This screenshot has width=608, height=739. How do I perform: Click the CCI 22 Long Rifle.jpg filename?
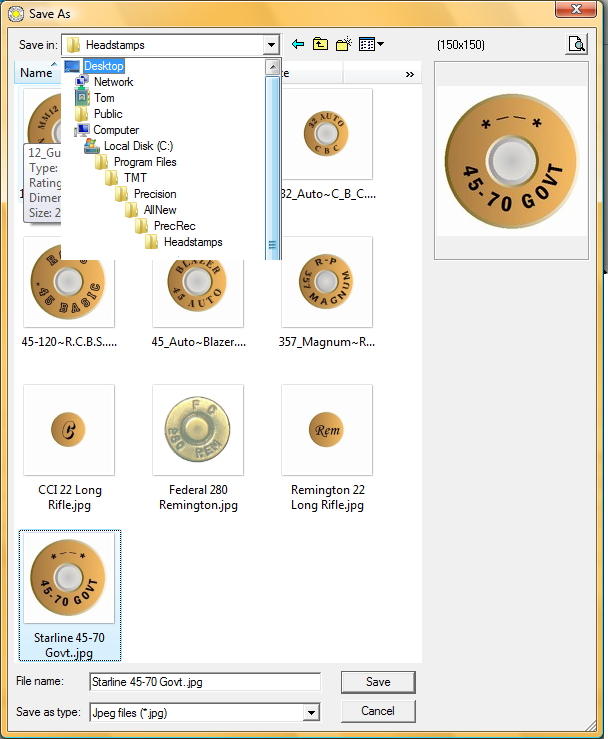click(69, 497)
